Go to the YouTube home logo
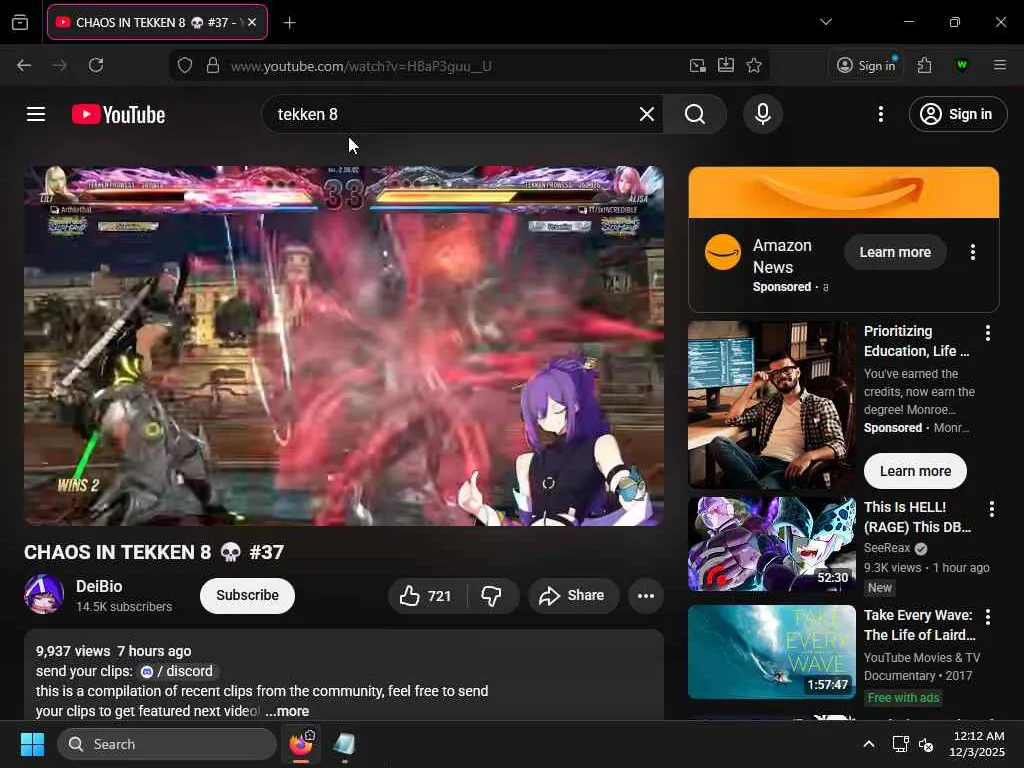This screenshot has height=768, width=1024. [x=118, y=114]
